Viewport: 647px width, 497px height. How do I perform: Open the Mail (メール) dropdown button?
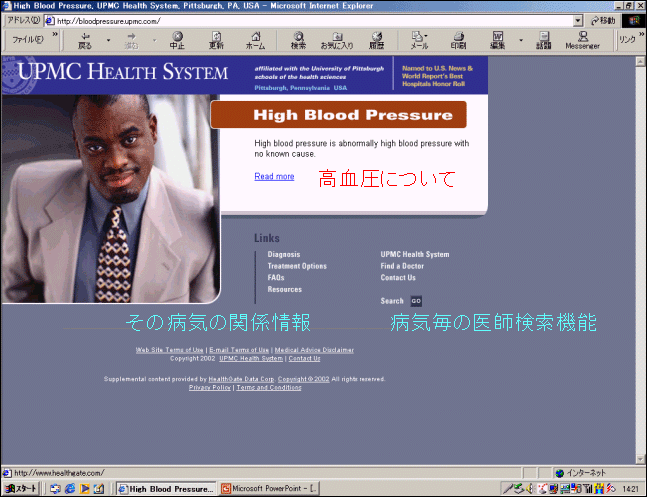pyautogui.click(x=419, y=40)
